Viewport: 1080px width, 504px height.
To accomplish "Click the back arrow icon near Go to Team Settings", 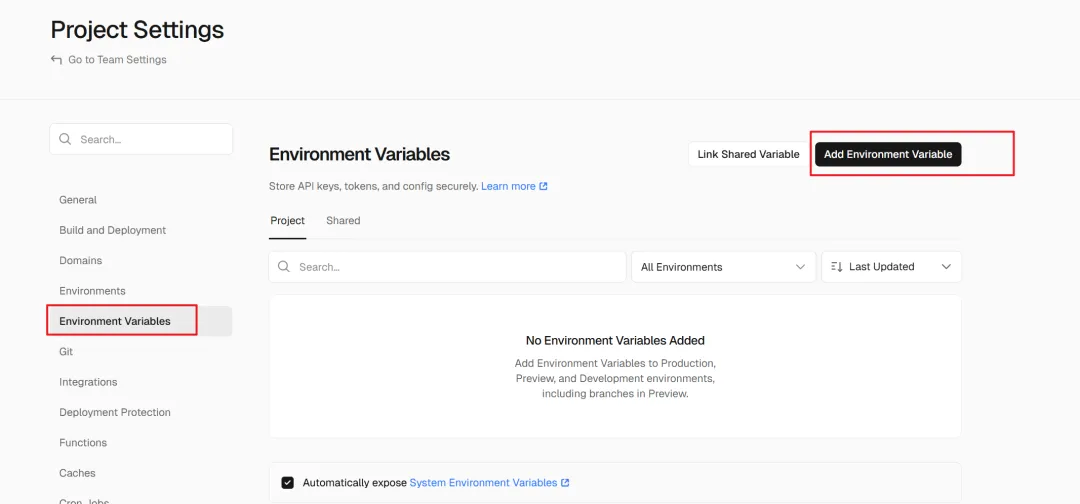I will click(56, 60).
